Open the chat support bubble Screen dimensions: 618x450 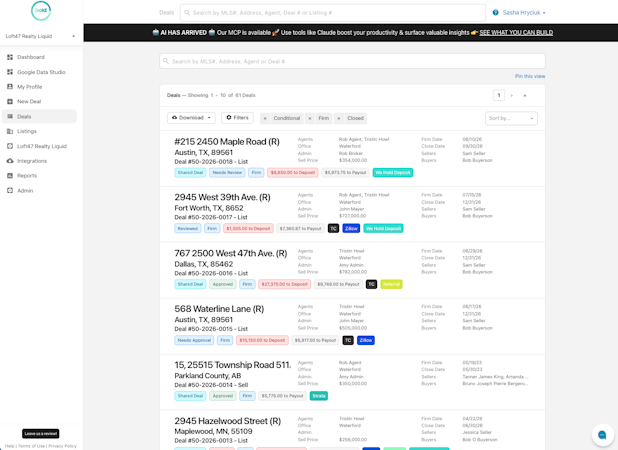[x=602, y=435]
